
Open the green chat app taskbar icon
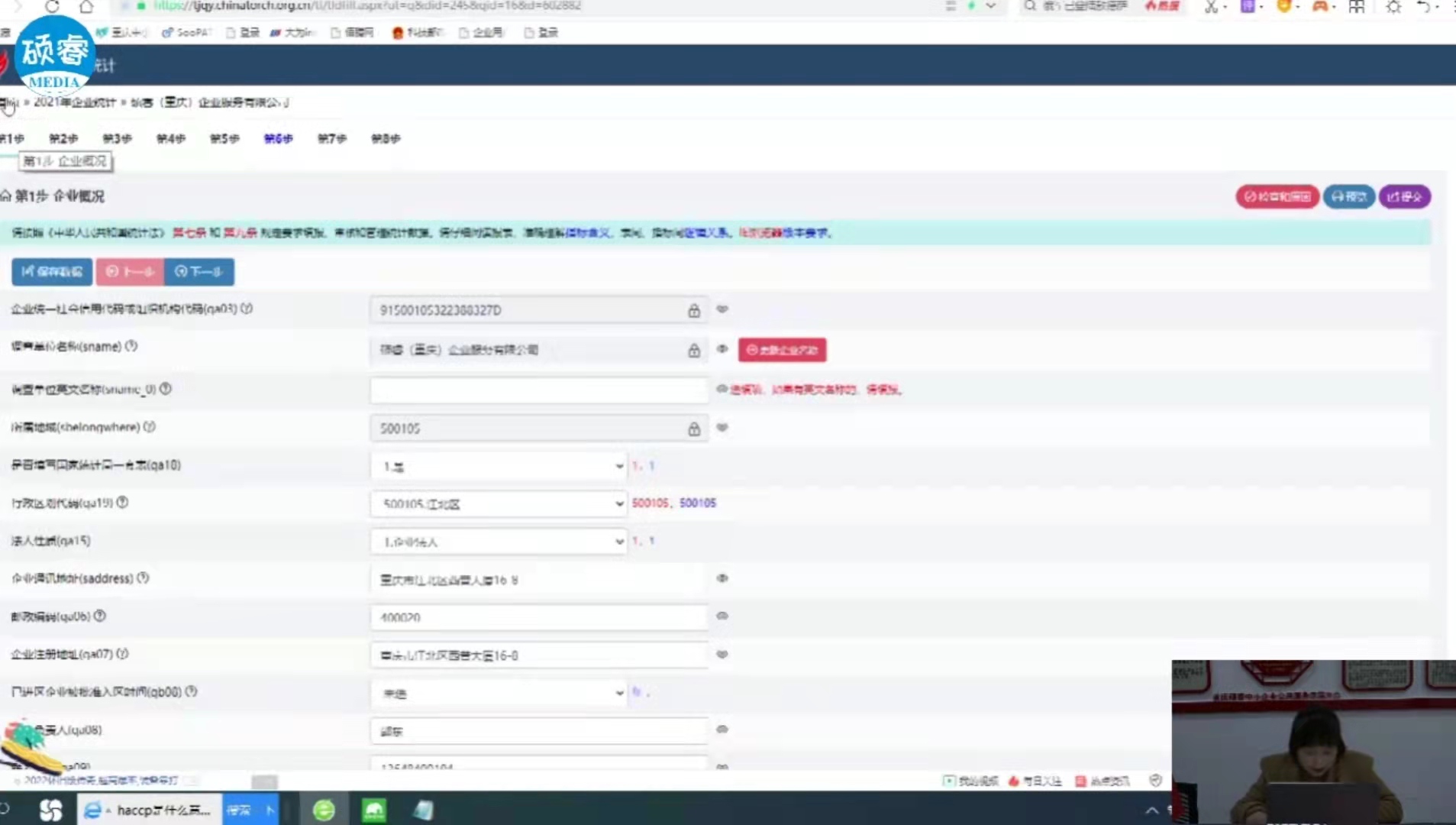pyautogui.click(x=374, y=810)
